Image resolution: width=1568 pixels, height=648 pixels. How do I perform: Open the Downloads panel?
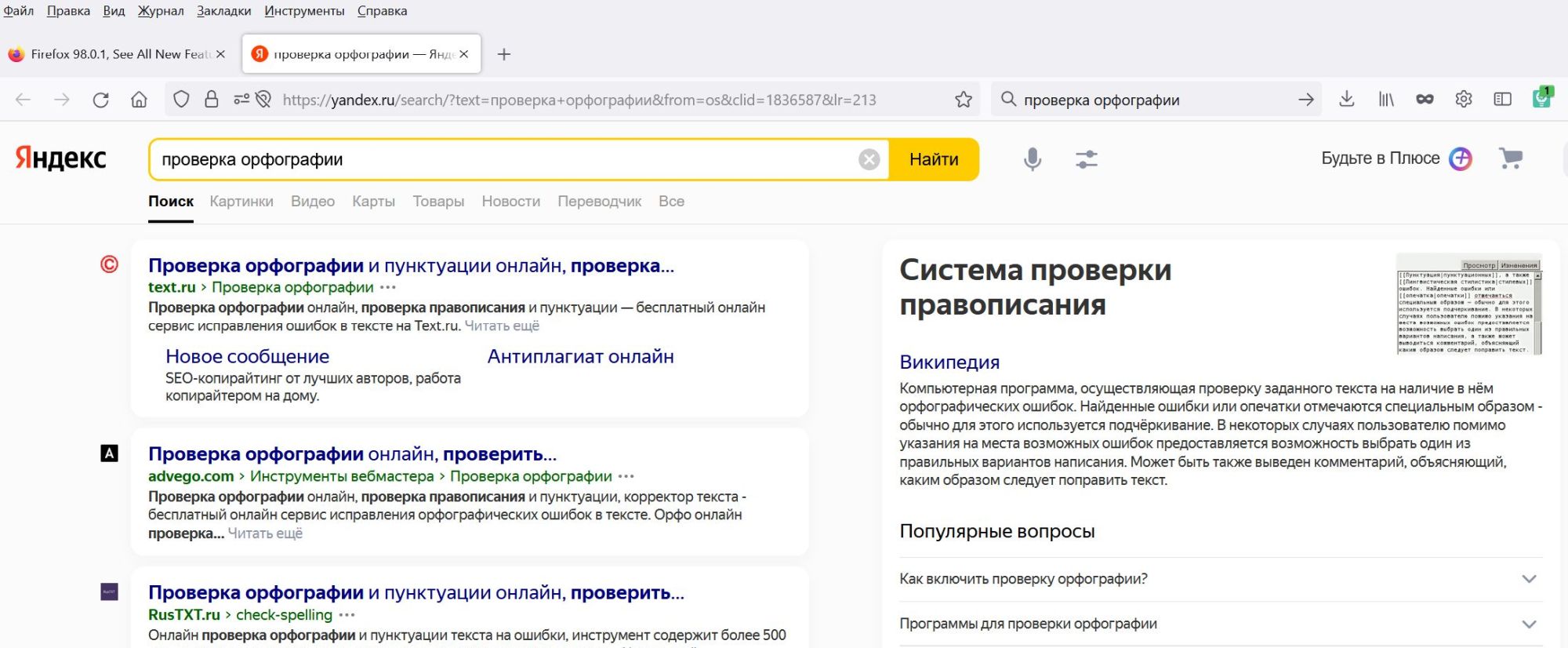pos(1347,99)
